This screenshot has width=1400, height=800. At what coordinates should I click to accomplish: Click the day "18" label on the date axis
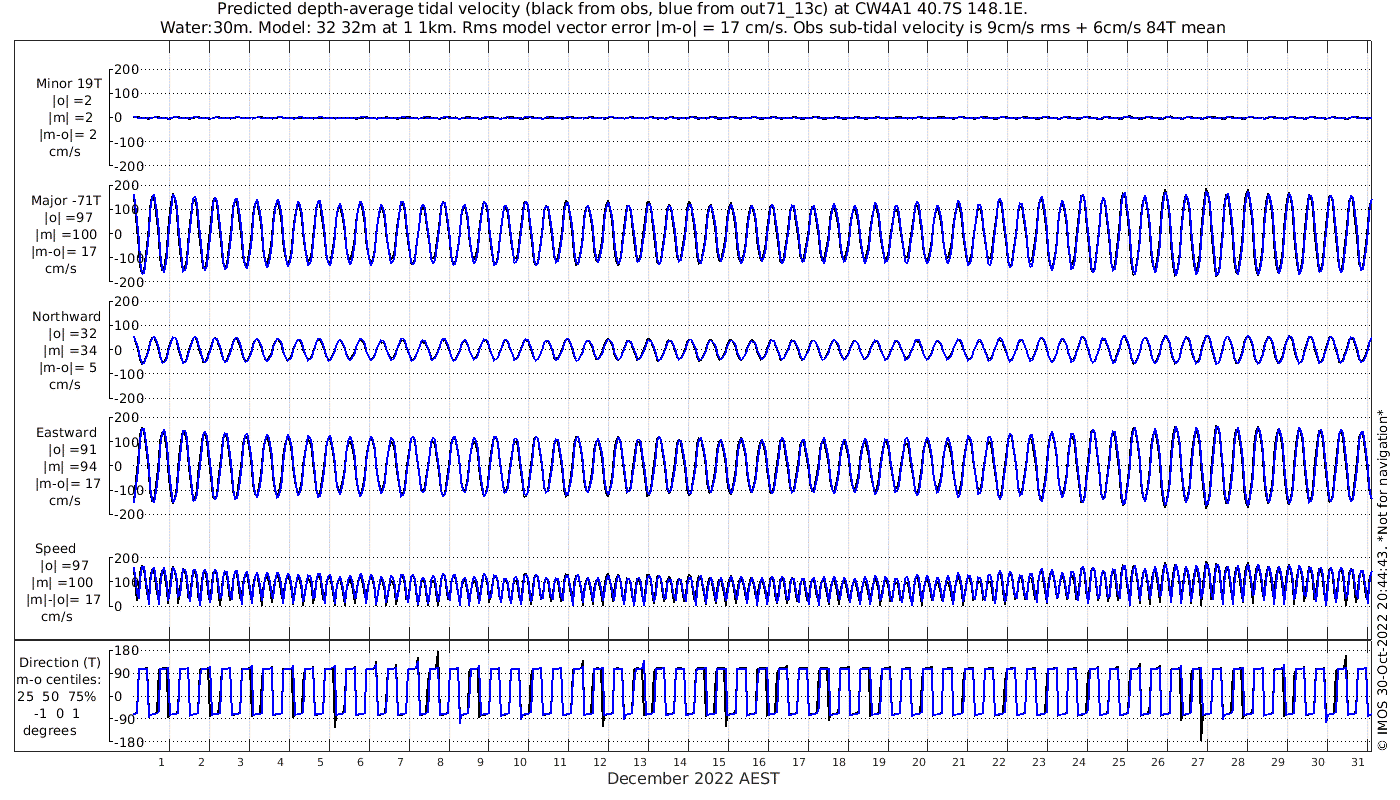[x=839, y=762]
